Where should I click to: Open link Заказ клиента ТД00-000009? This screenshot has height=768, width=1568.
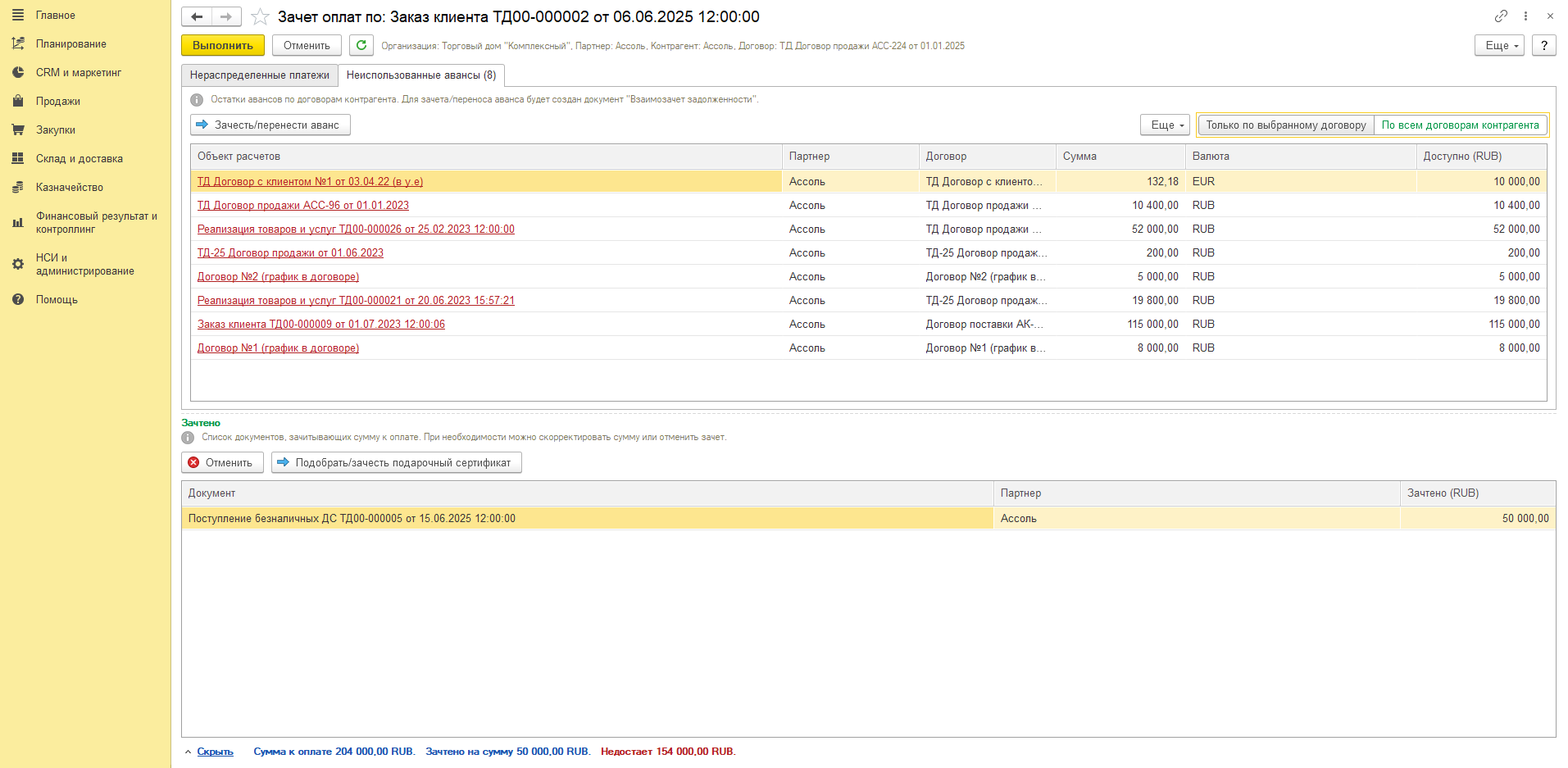coord(321,325)
